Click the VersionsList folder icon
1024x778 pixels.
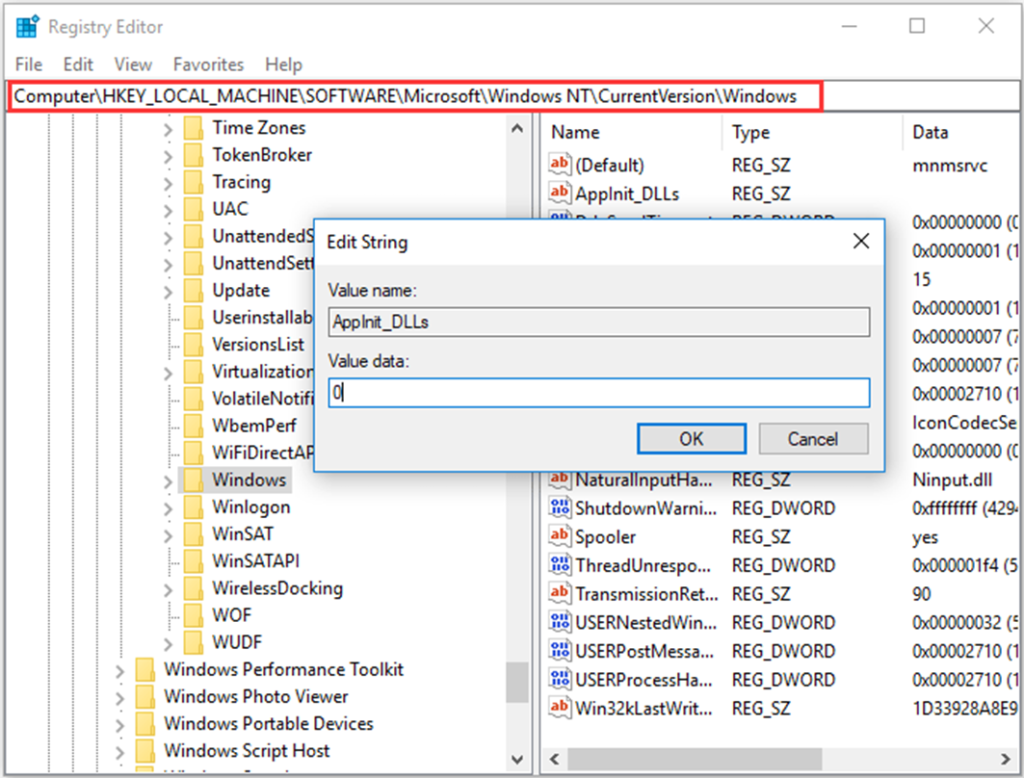pos(193,344)
